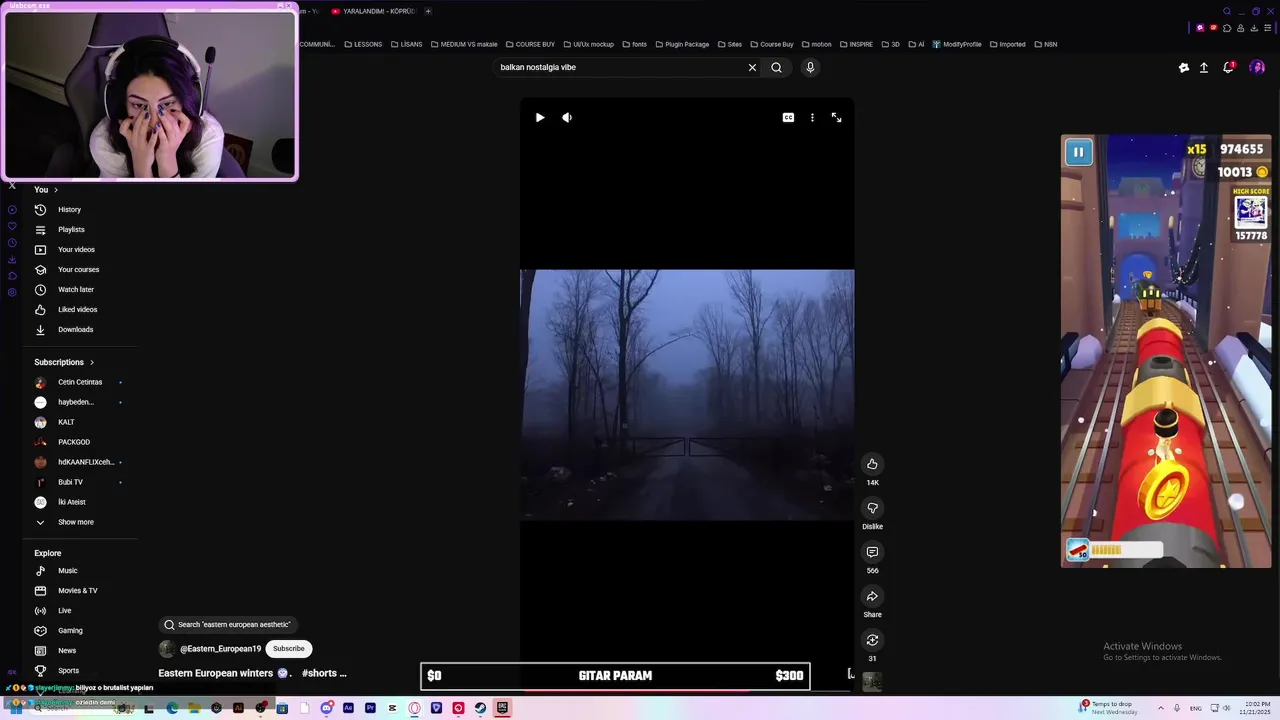Switch to the YARALANDIM browser tab

(373, 11)
